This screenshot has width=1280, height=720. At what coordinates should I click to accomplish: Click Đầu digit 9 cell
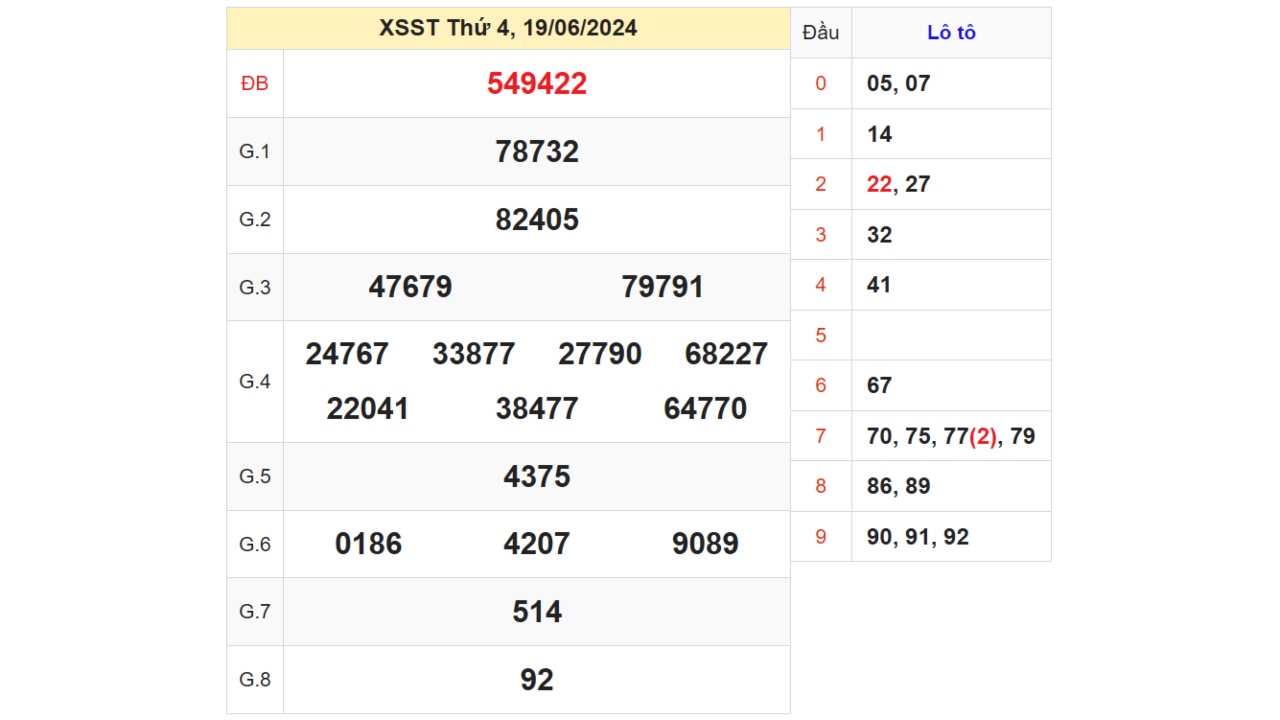[x=821, y=537]
